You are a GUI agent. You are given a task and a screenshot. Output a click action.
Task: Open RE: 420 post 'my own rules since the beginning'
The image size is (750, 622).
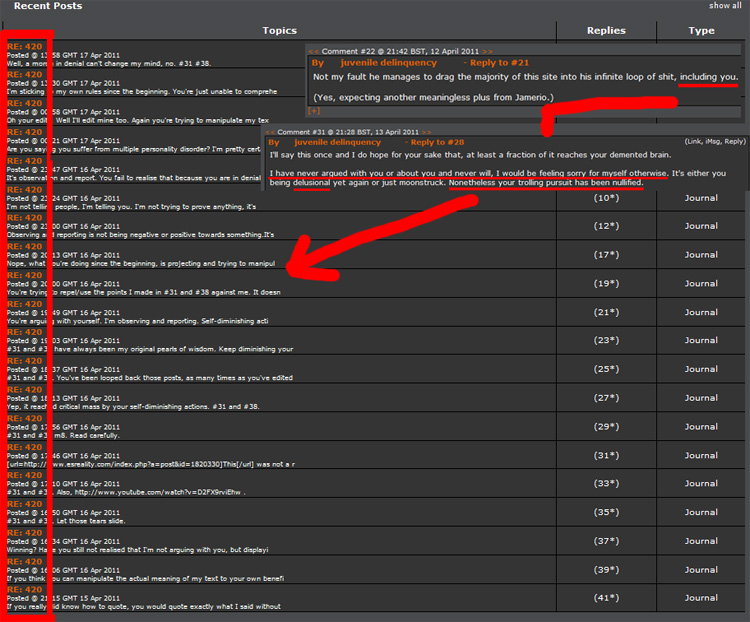(x=25, y=75)
